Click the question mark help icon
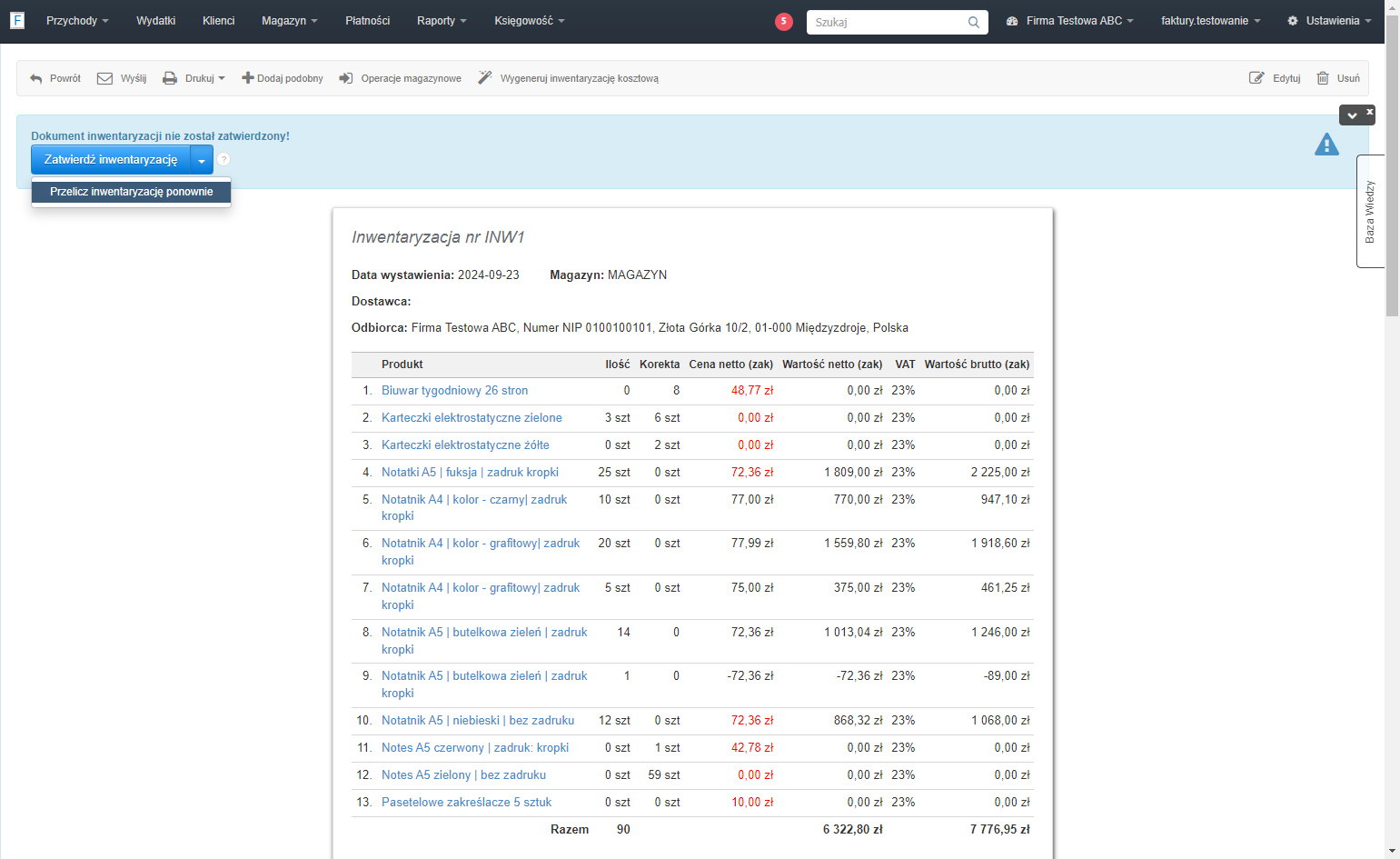Image resolution: width=1400 pixels, height=859 pixels. coord(223,160)
